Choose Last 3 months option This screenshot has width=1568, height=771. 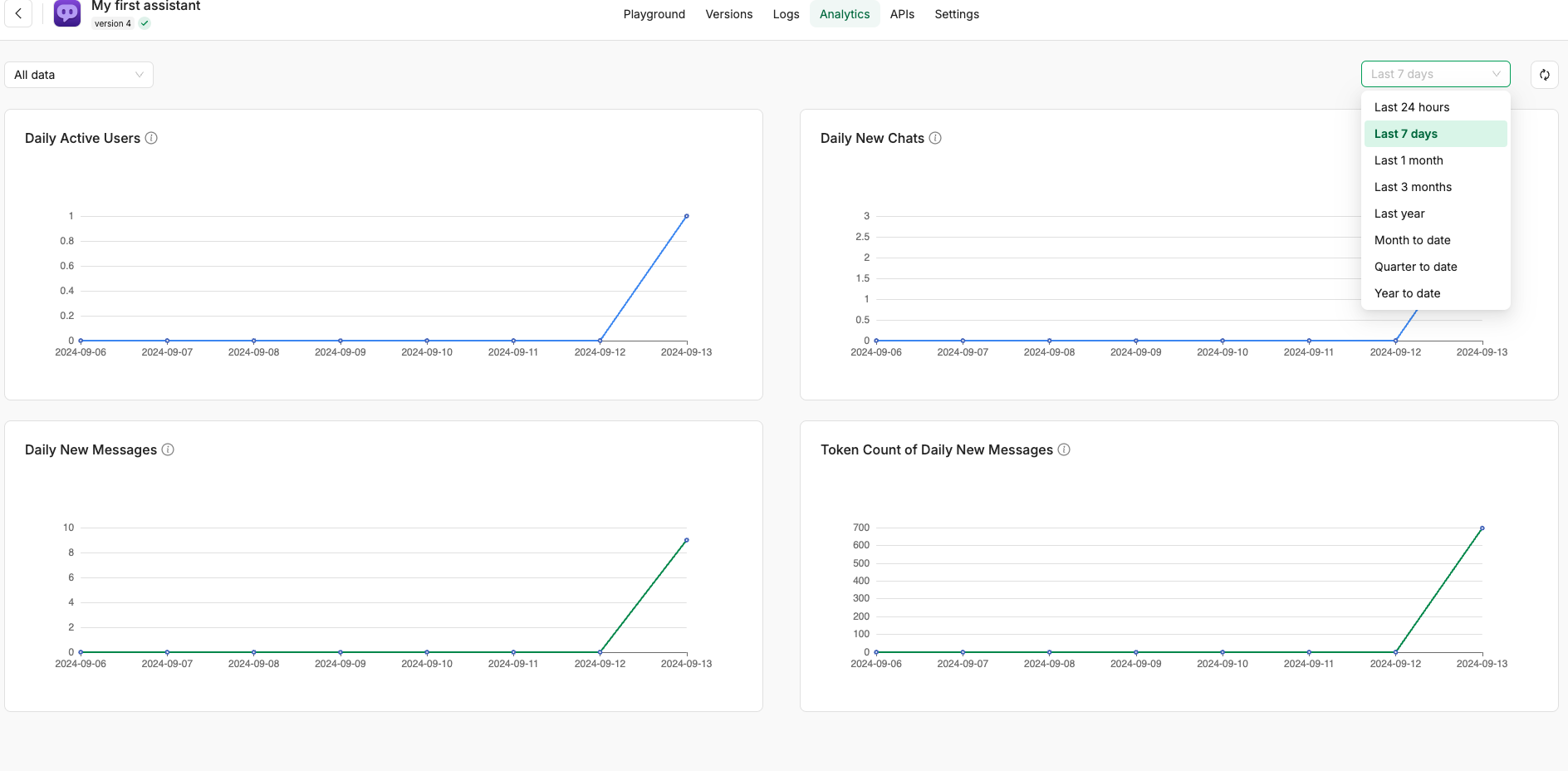click(x=1435, y=187)
